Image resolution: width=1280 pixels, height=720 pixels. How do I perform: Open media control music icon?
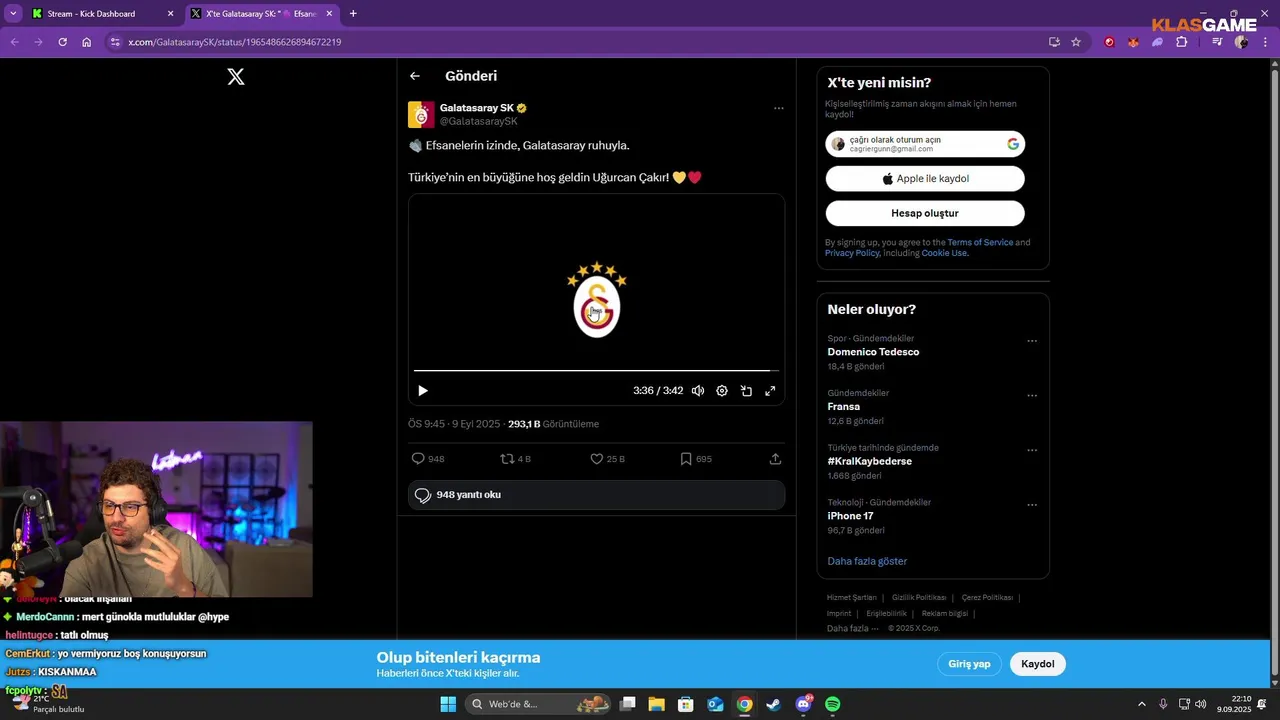click(x=1217, y=42)
